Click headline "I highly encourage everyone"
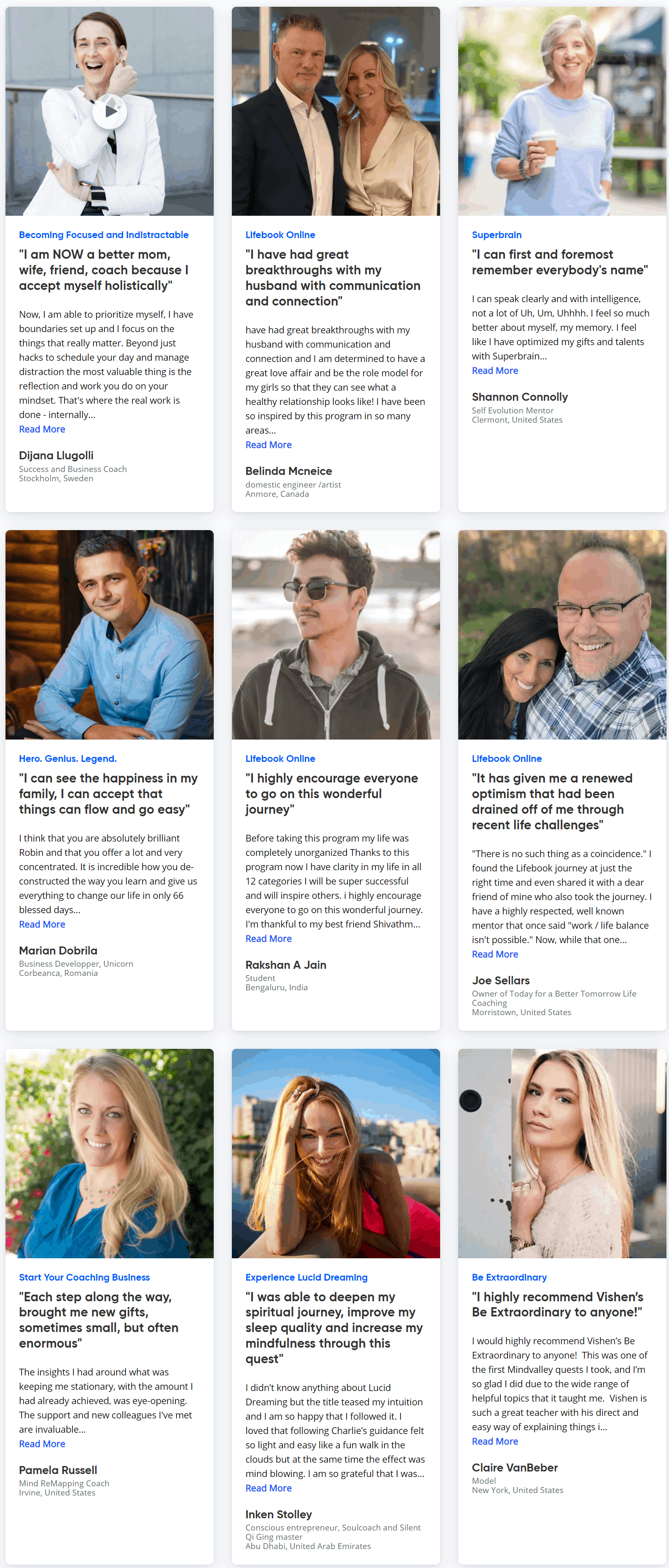Screen dimensions: 669x1568 coord(332,794)
